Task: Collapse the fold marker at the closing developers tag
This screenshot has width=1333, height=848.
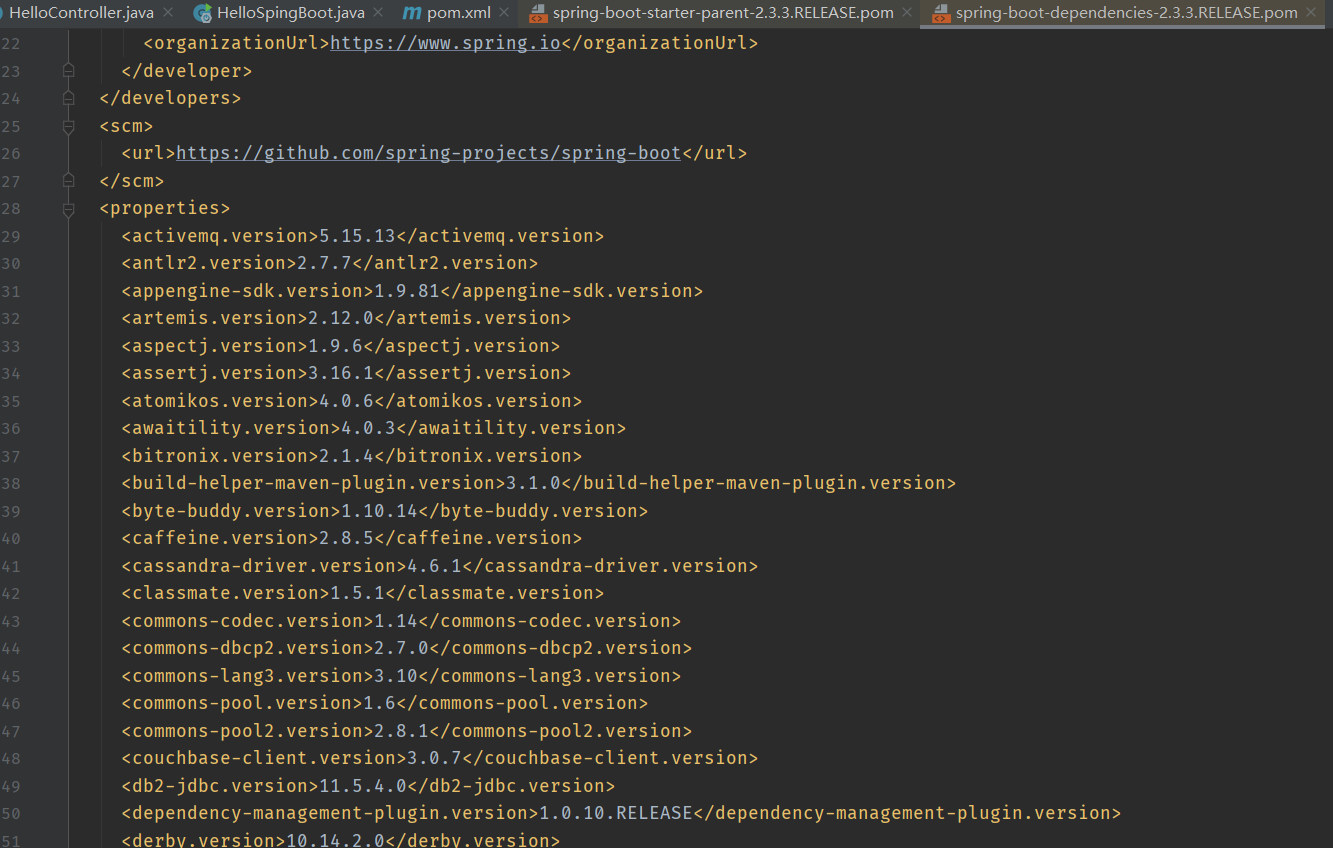Action: click(x=68, y=98)
